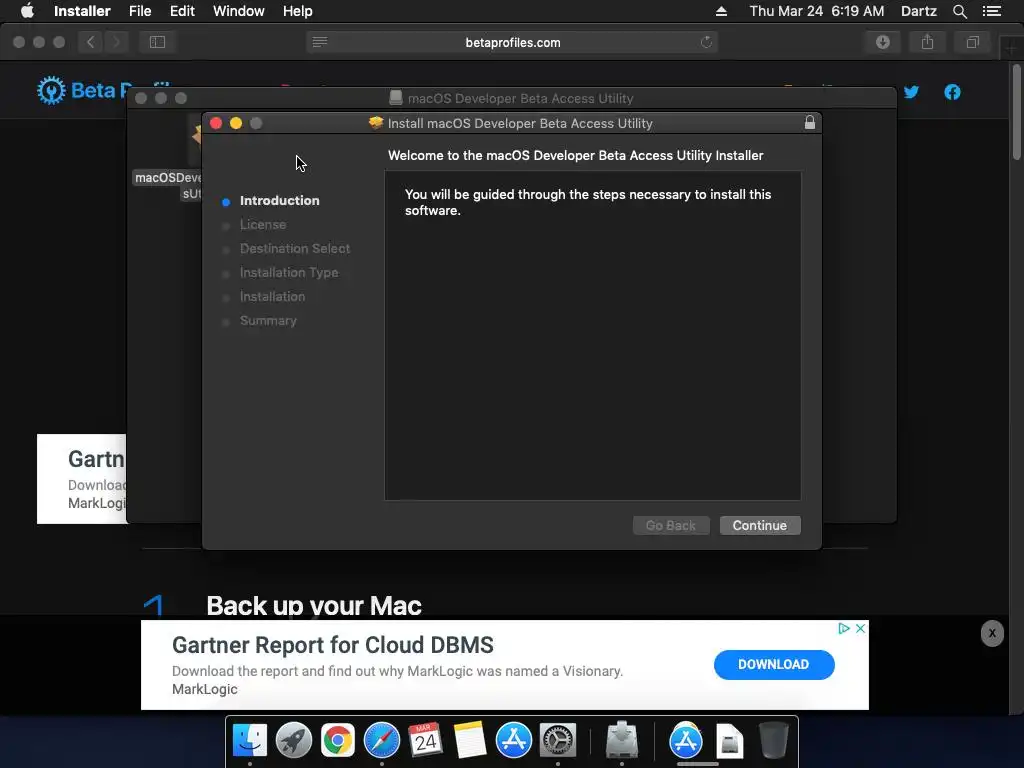This screenshot has height=768, width=1024.
Task: Reload the page in Safari
Action: point(706,42)
